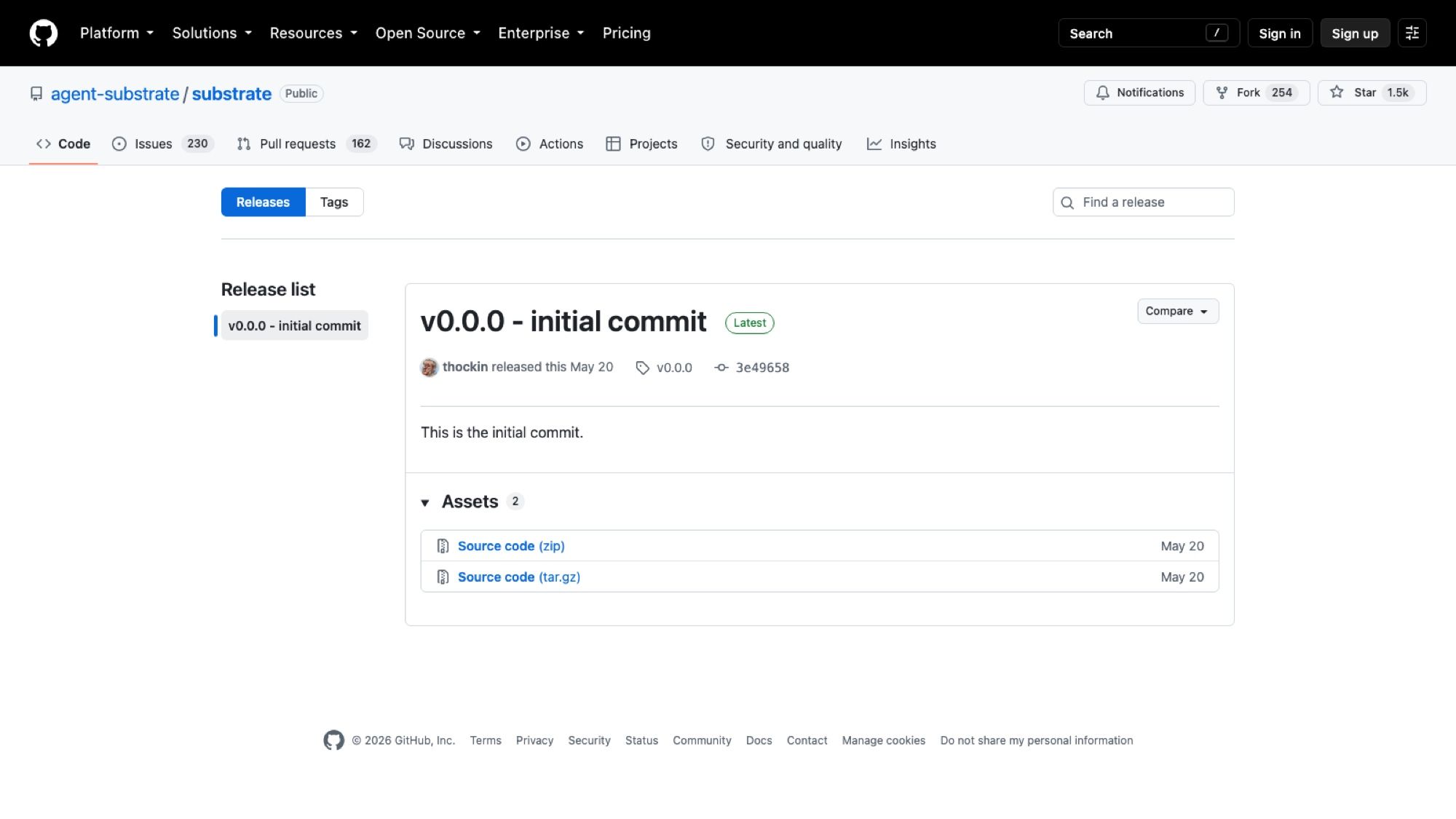Open the Projects tab
The image size is (1456, 819).
[x=641, y=143]
